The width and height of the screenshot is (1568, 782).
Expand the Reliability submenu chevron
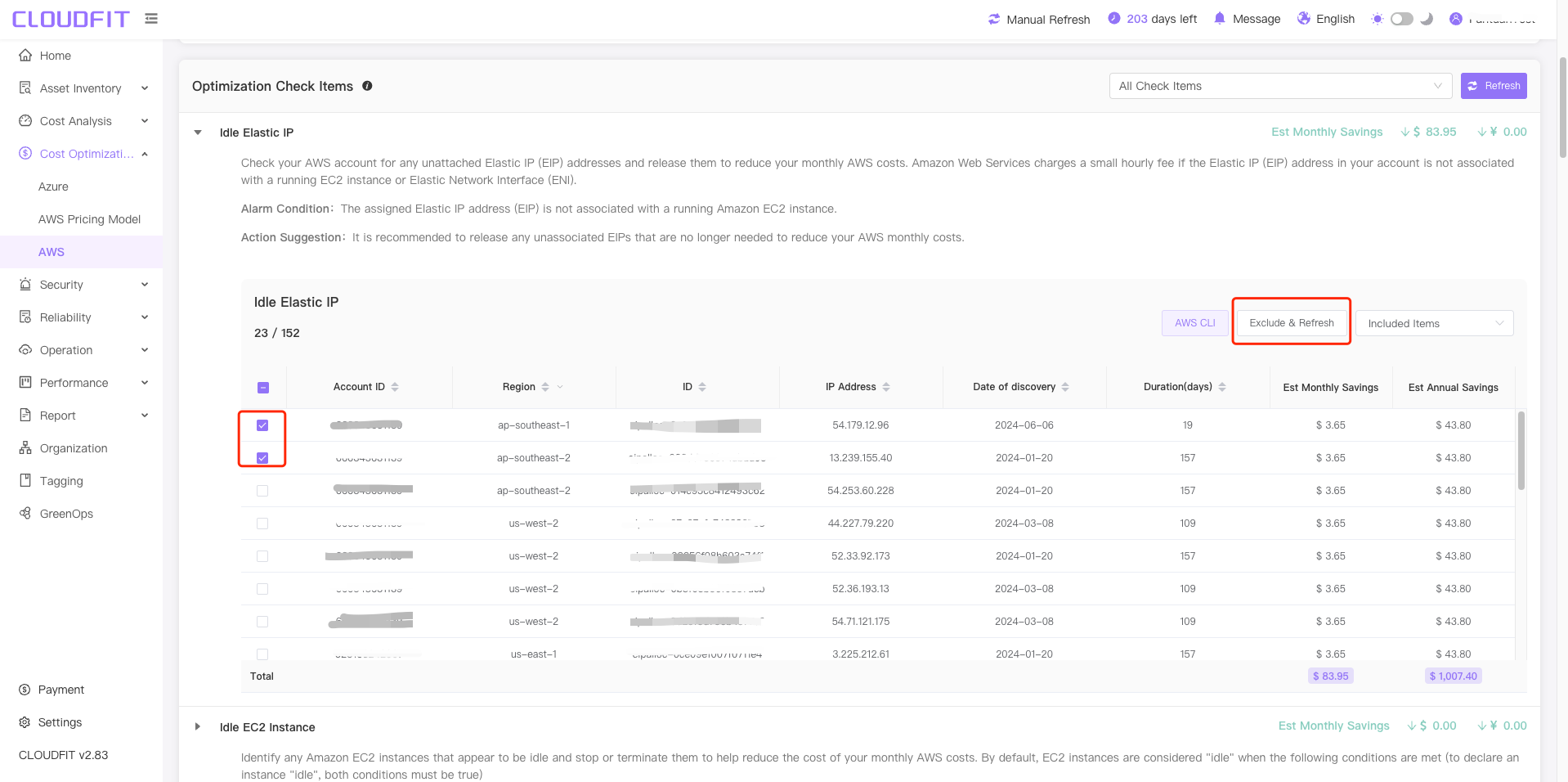tap(145, 317)
